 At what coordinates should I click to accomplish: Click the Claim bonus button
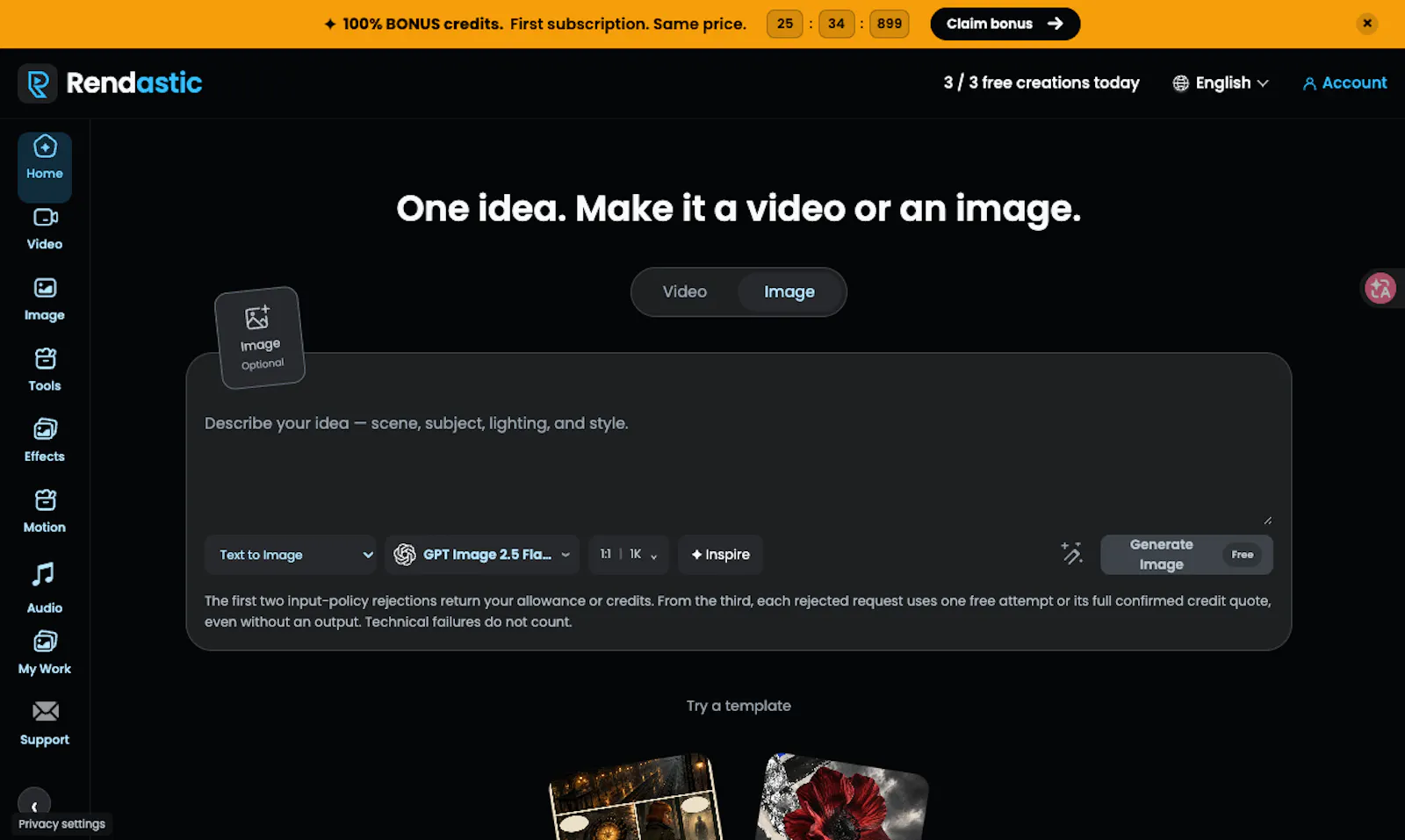click(1005, 24)
